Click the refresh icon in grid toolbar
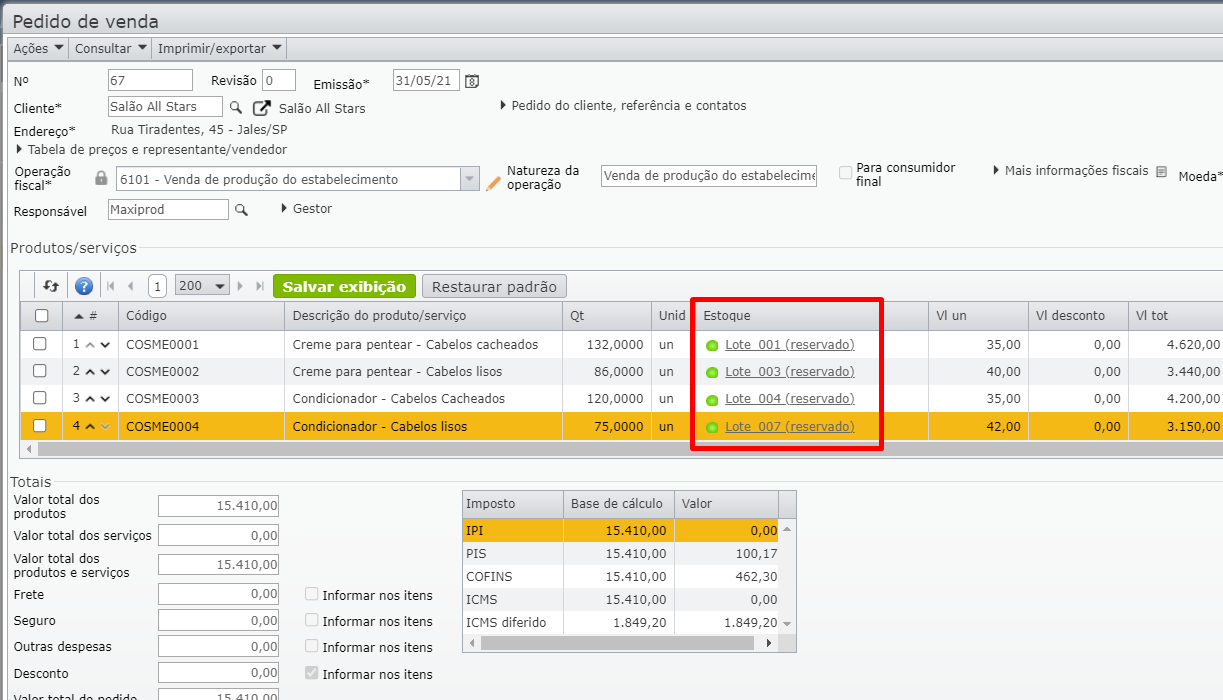 click(x=51, y=286)
